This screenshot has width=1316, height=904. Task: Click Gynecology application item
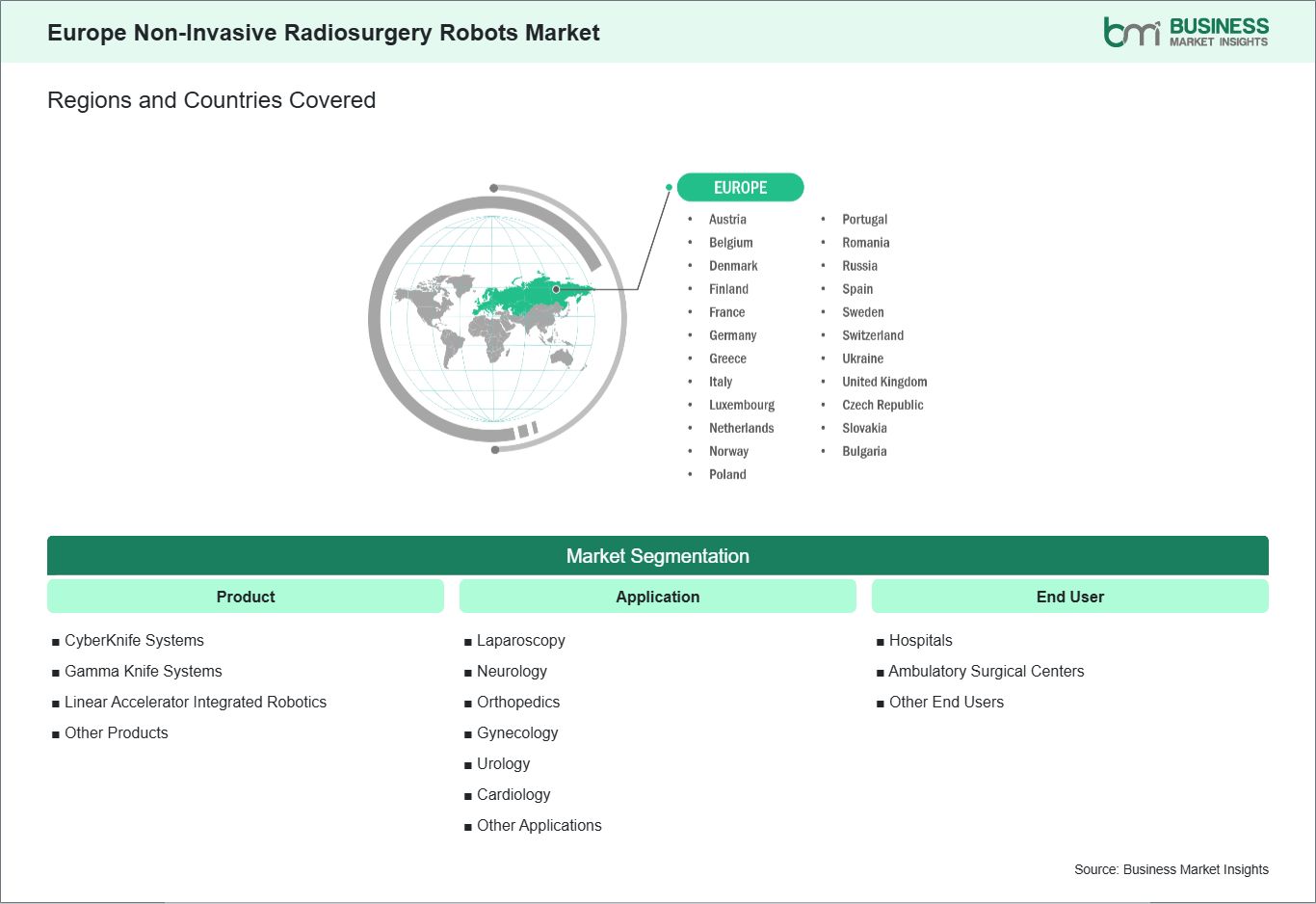tap(517, 733)
